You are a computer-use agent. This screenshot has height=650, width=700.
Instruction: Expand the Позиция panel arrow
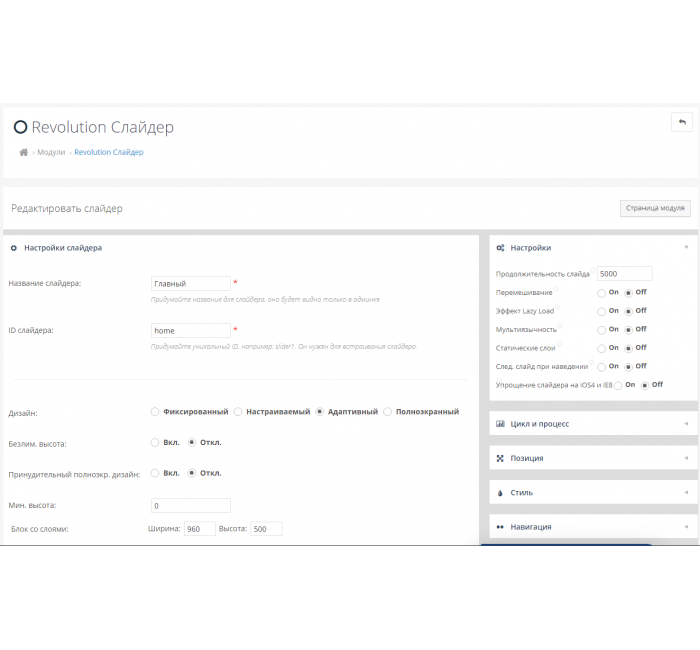(x=686, y=458)
